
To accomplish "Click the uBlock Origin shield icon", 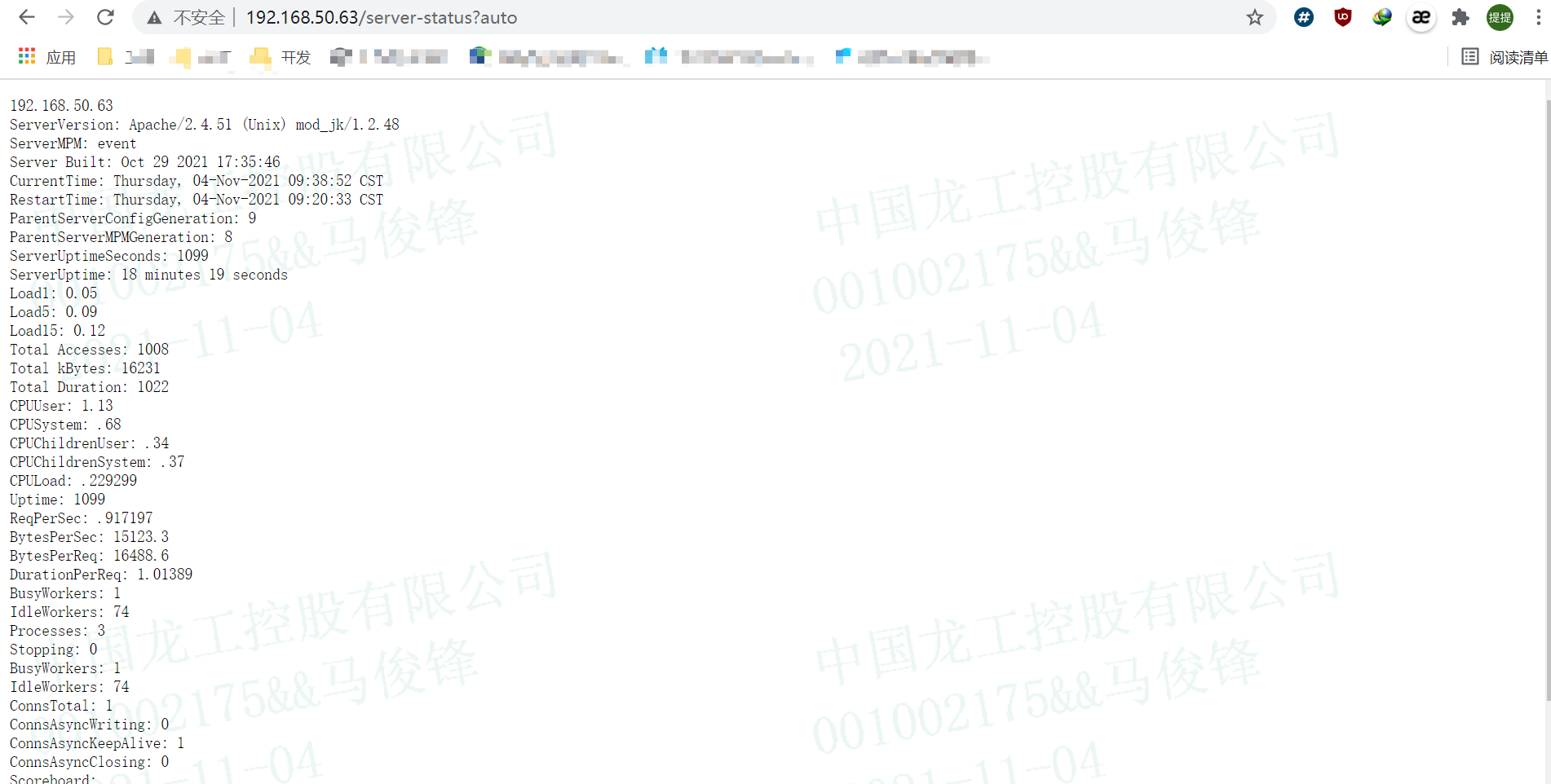I will point(1342,16).
